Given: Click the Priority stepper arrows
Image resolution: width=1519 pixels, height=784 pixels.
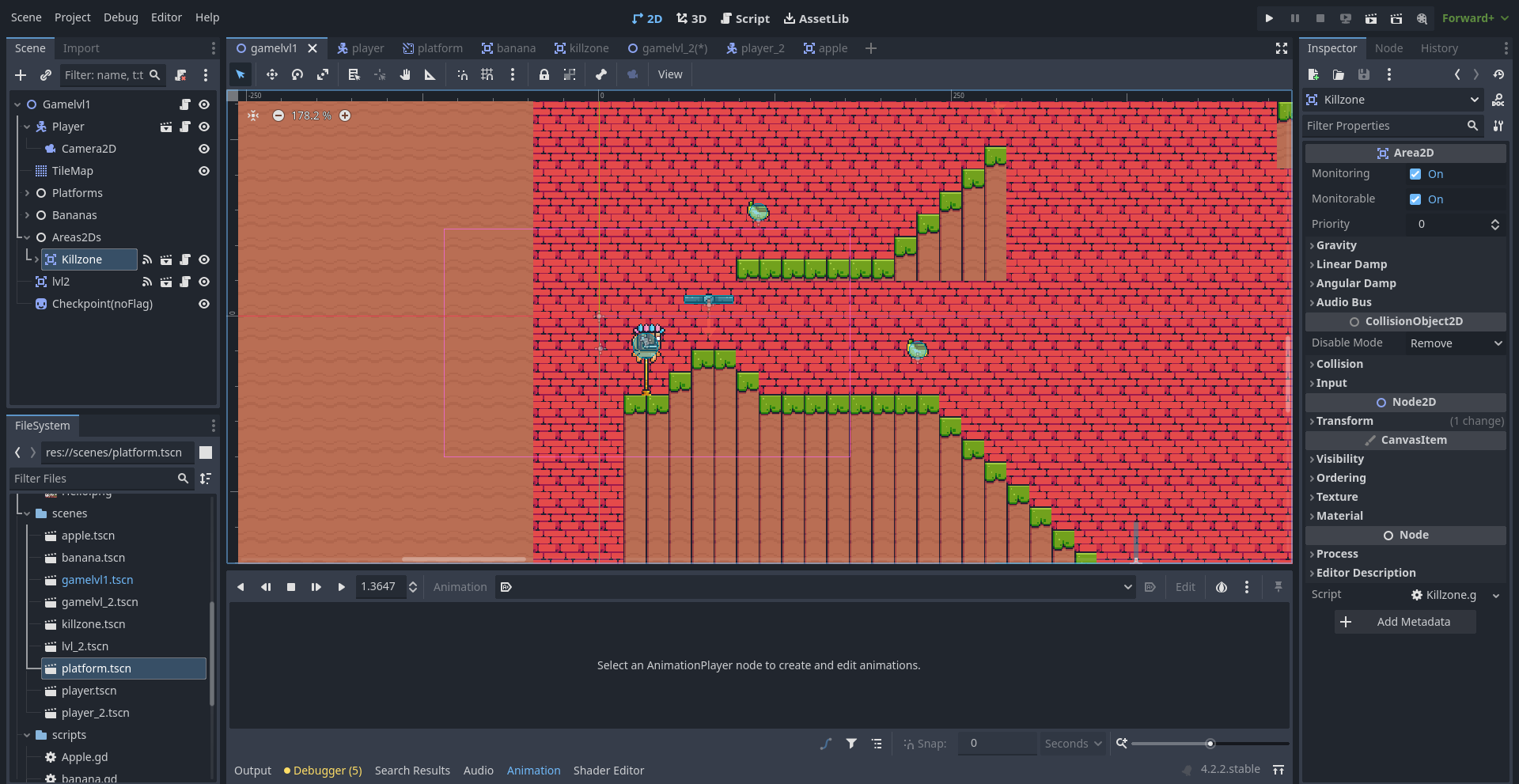Looking at the screenshot, I should click(1495, 225).
